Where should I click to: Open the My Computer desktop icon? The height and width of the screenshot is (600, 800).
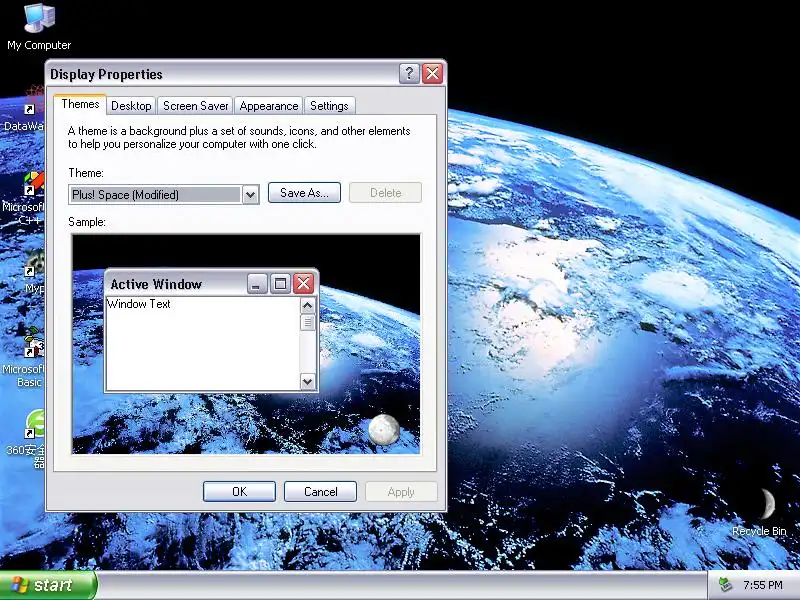(39, 27)
